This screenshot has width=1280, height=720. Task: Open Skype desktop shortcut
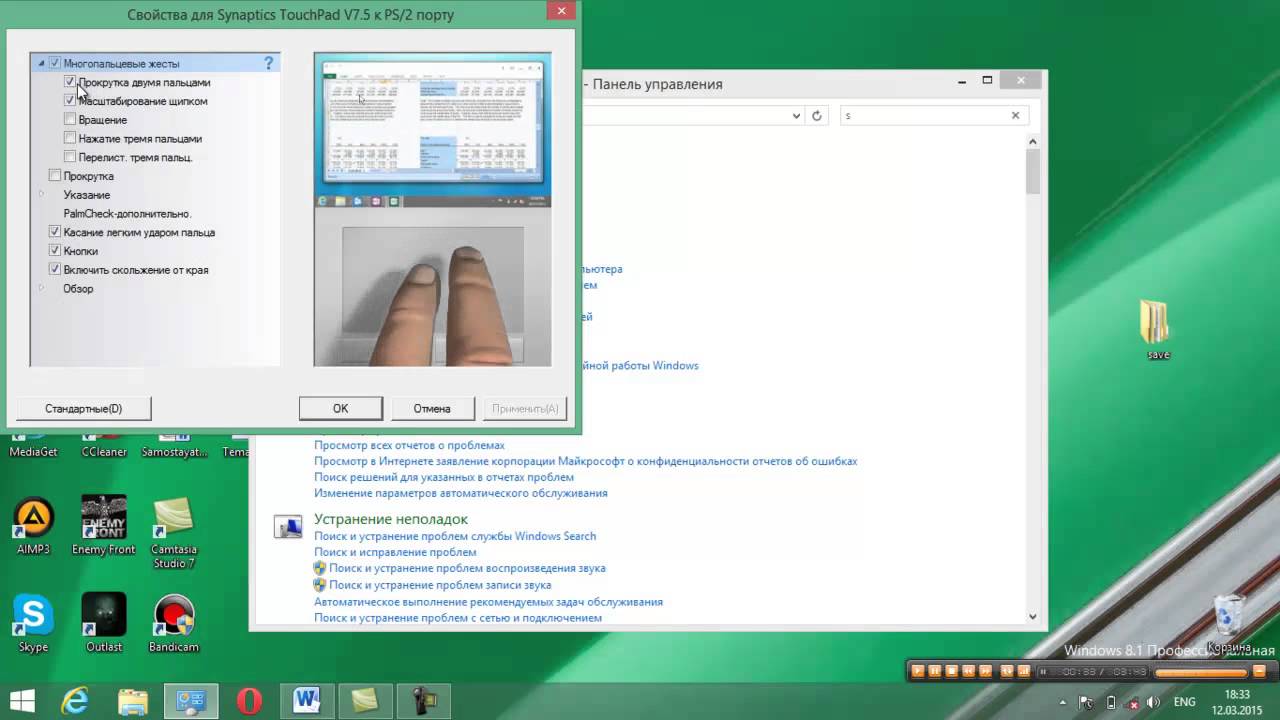[x=33, y=616]
